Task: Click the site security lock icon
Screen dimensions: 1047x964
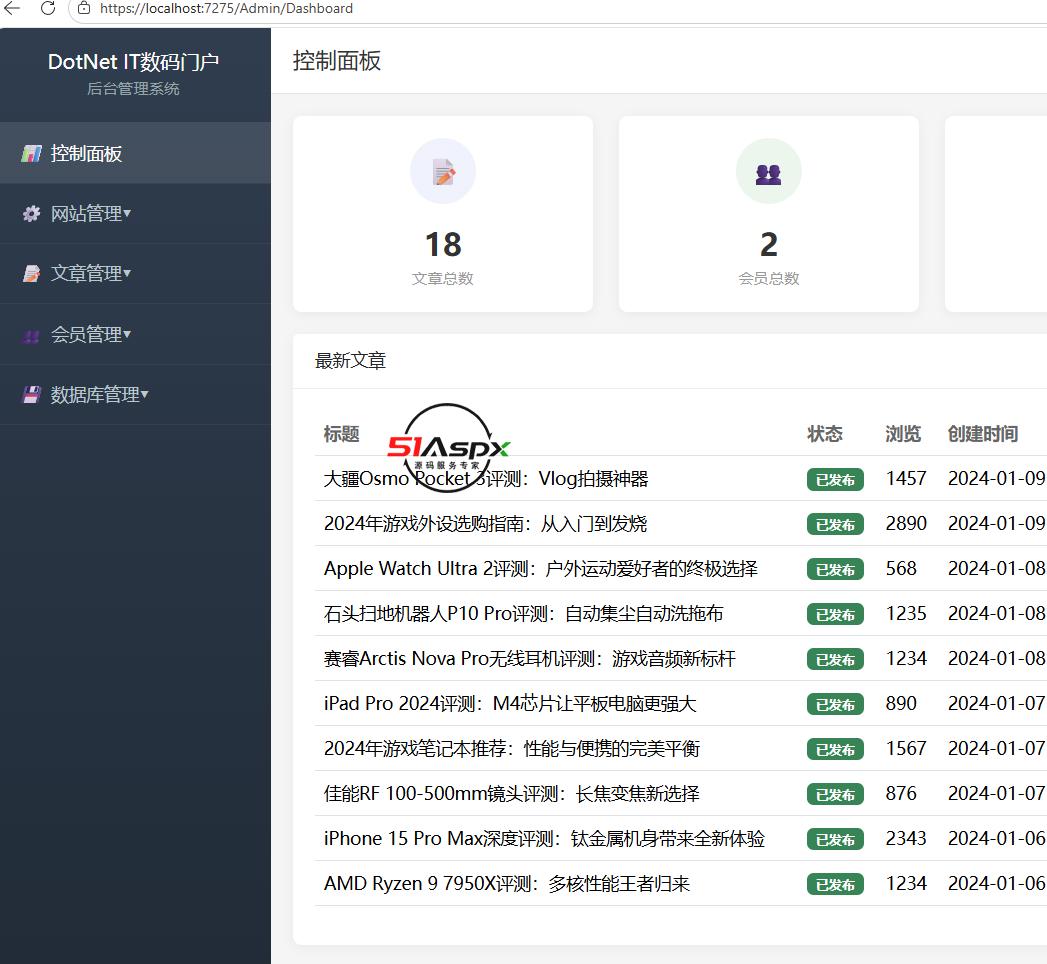Action: click(83, 8)
